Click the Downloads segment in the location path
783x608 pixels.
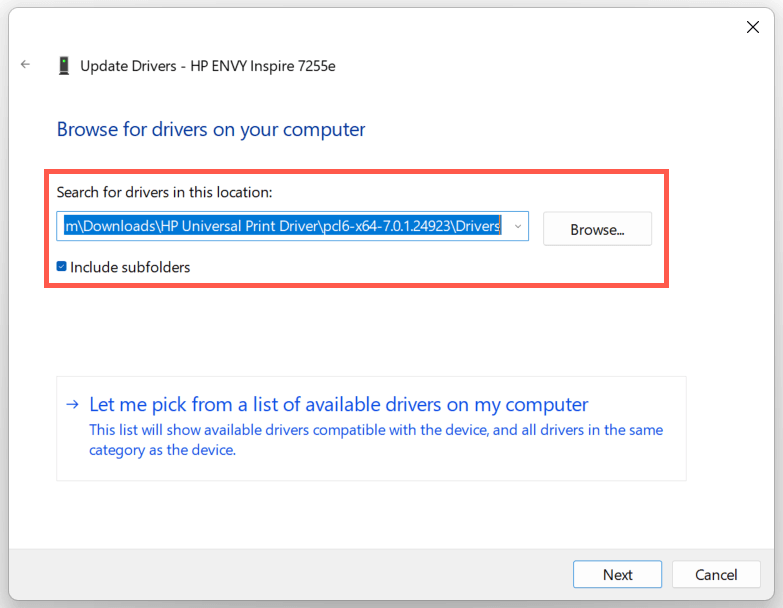pos(119,226)
